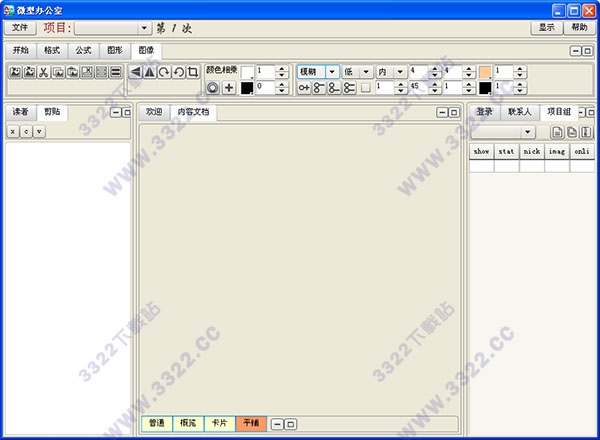This screenshot has width=600, height=440.
Task: Select the 普通 view button
Action: [x=157, y=423]
